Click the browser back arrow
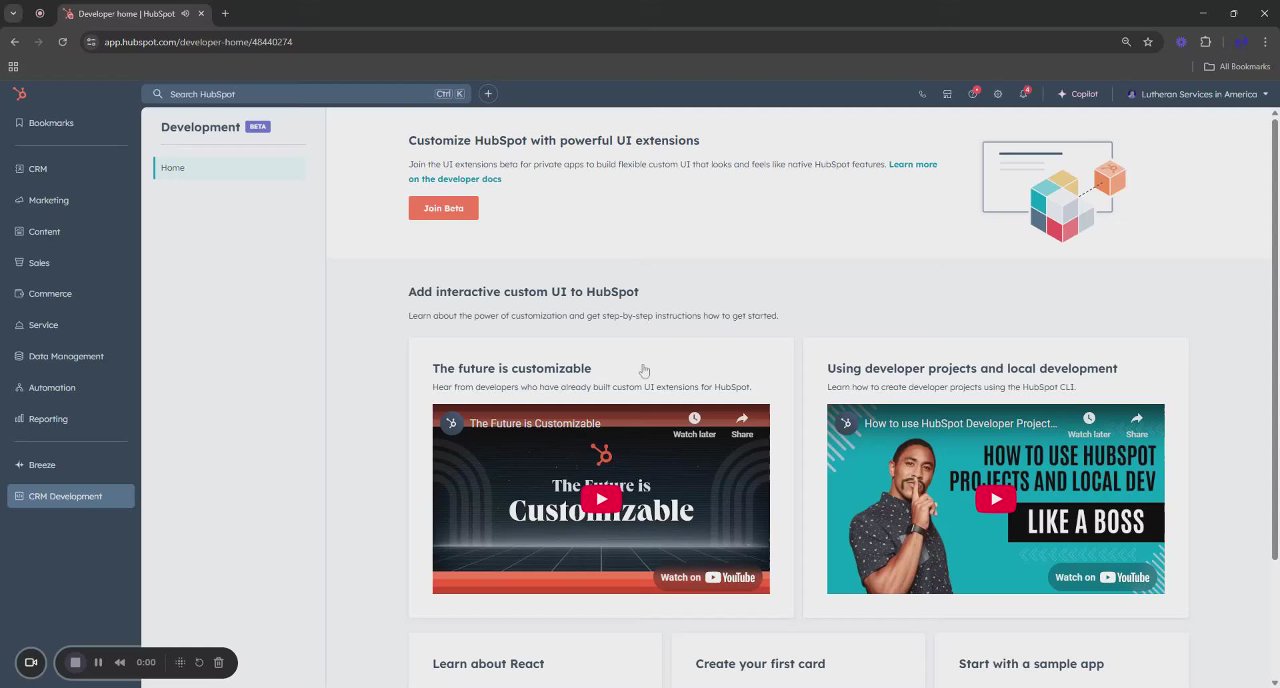The image size is (1280, 688). pos(14,42)
